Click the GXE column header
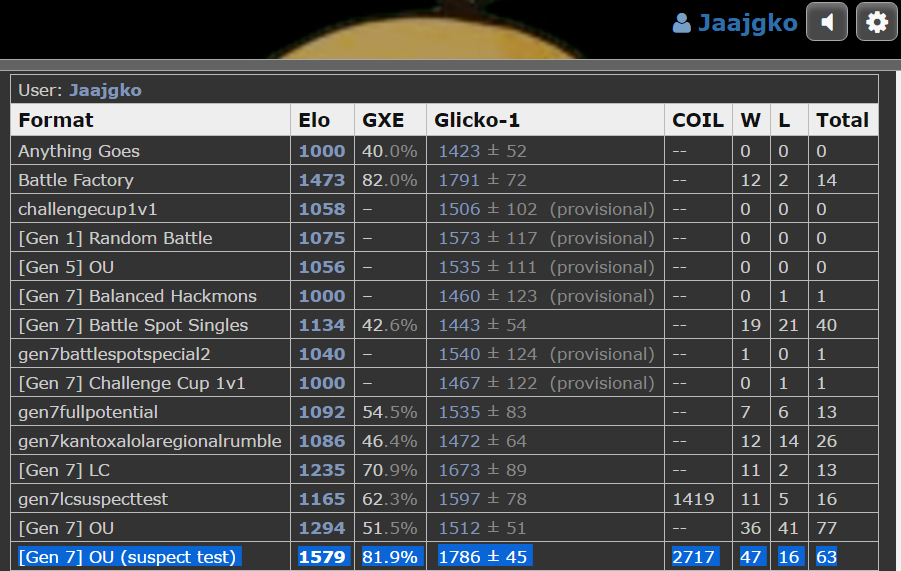The width and height of the screenshot is (901, 571). point(383,120)
